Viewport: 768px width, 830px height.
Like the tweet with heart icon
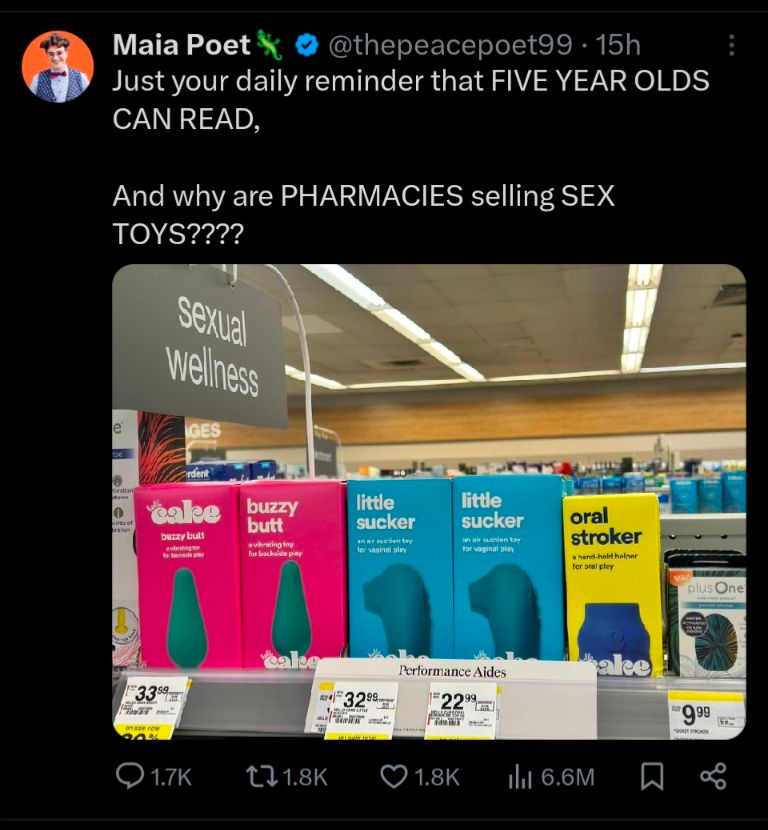pos(394,777)
